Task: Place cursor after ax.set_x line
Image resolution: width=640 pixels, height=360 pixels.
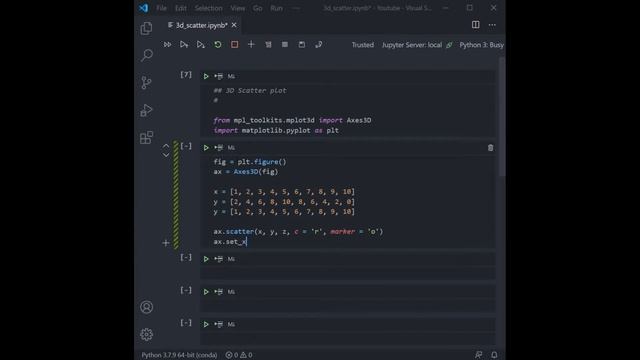Action: (247, 242)
